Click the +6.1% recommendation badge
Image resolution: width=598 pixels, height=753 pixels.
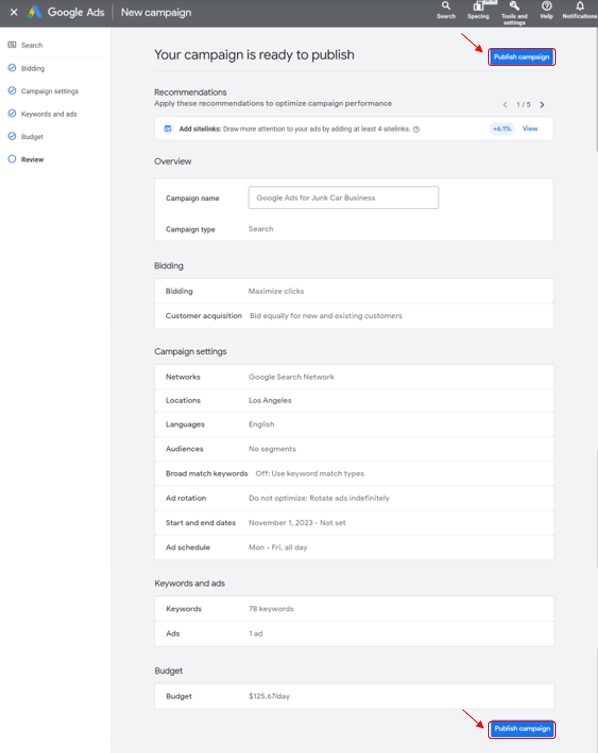tap(502, 129)
